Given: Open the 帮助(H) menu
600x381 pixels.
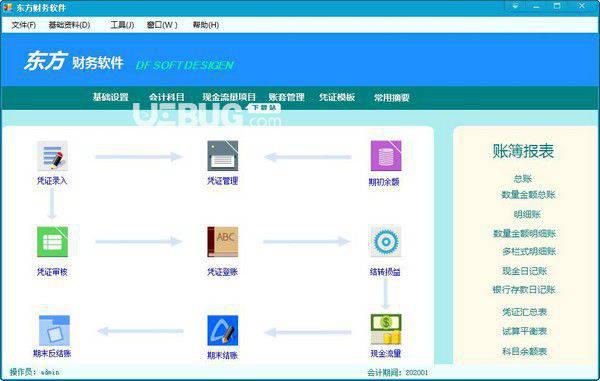Looking at the screenshot, I should coord(205,25).
